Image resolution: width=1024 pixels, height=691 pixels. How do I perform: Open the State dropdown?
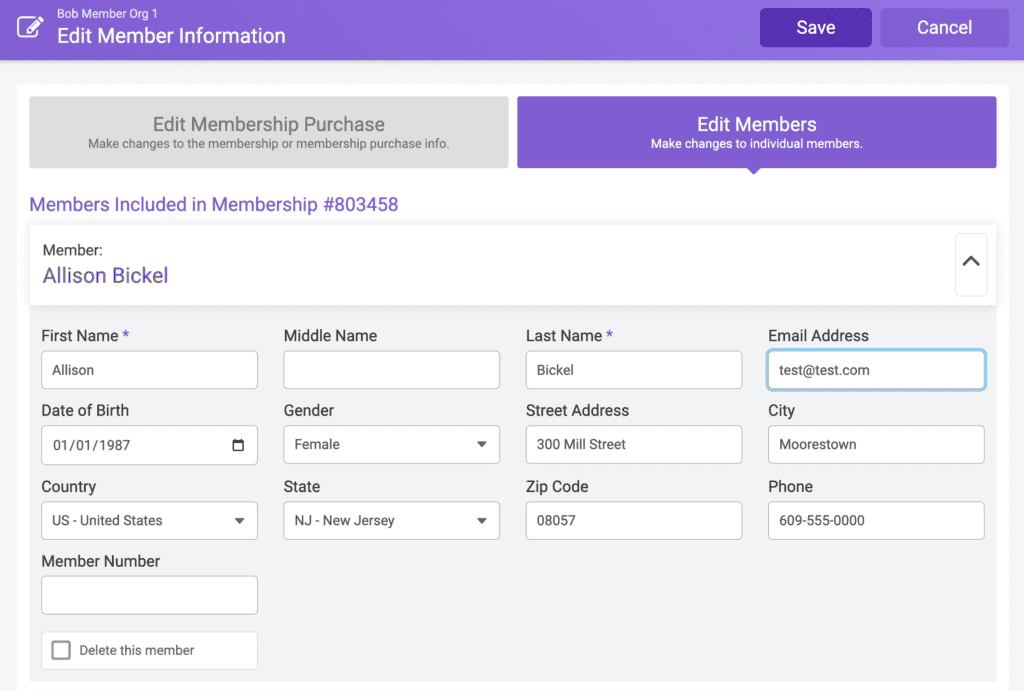[391, 521]
